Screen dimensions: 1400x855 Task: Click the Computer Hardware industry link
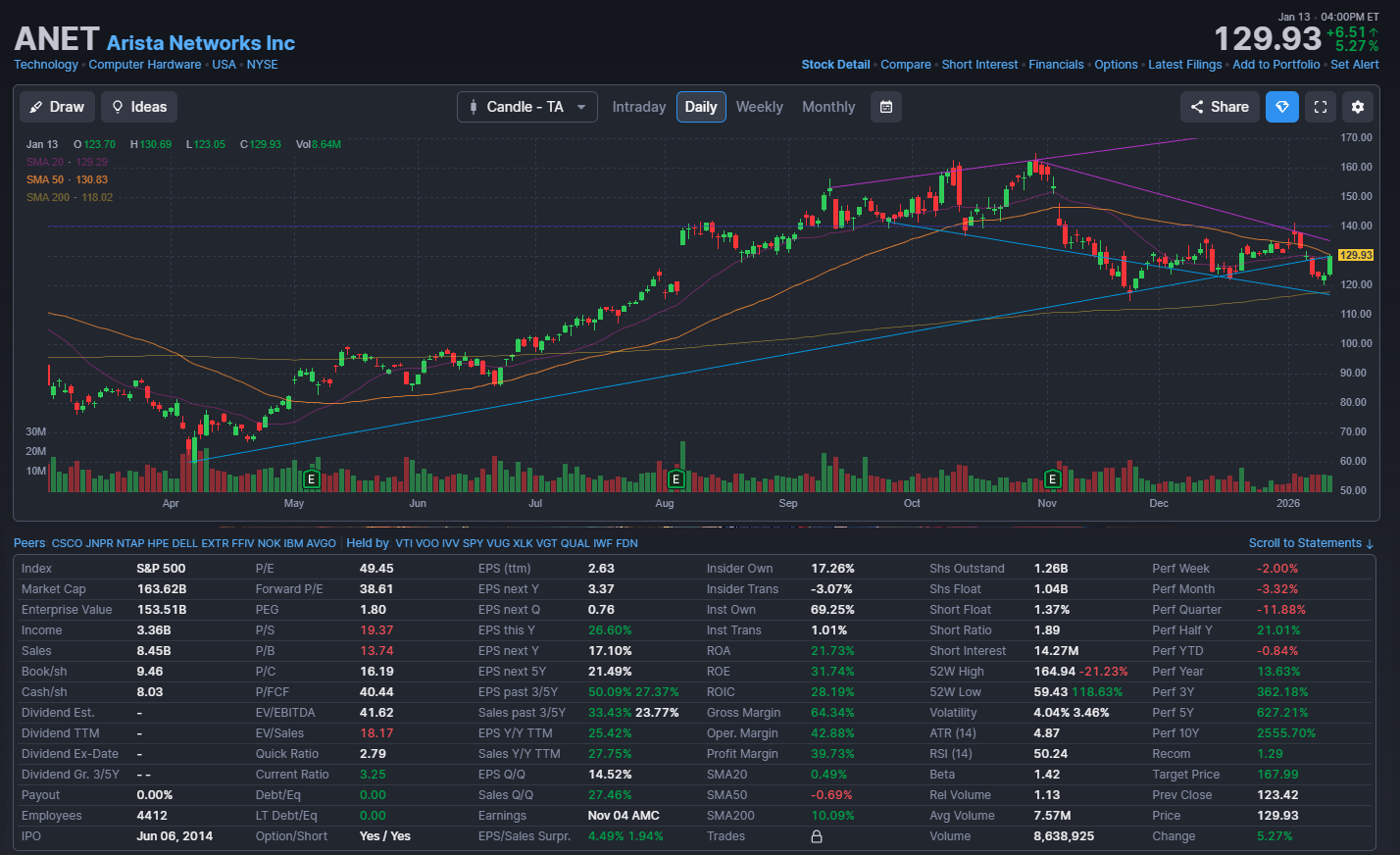click(145, 65)
